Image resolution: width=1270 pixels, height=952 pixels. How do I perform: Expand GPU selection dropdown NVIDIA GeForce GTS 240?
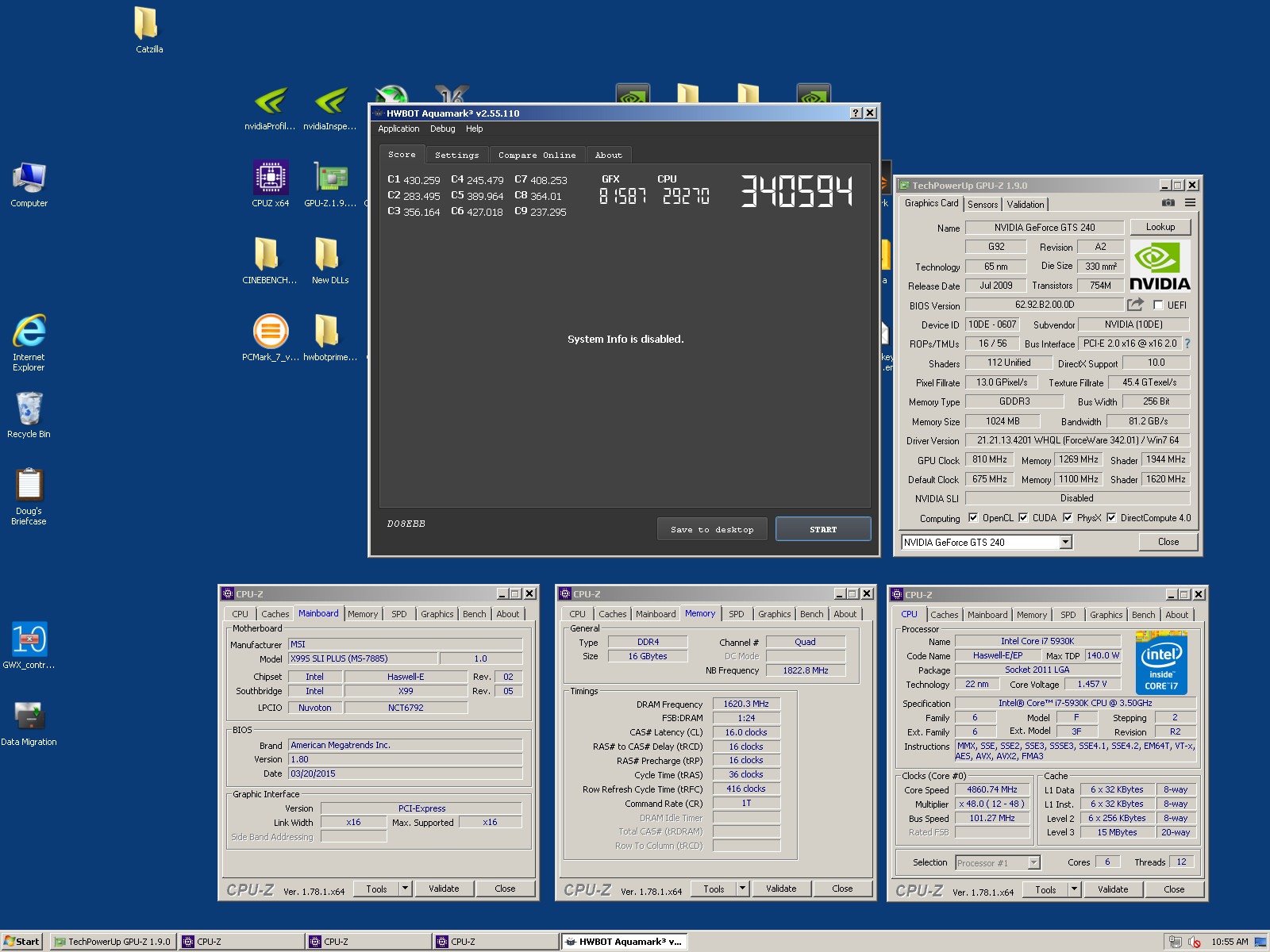[1065, 542]
